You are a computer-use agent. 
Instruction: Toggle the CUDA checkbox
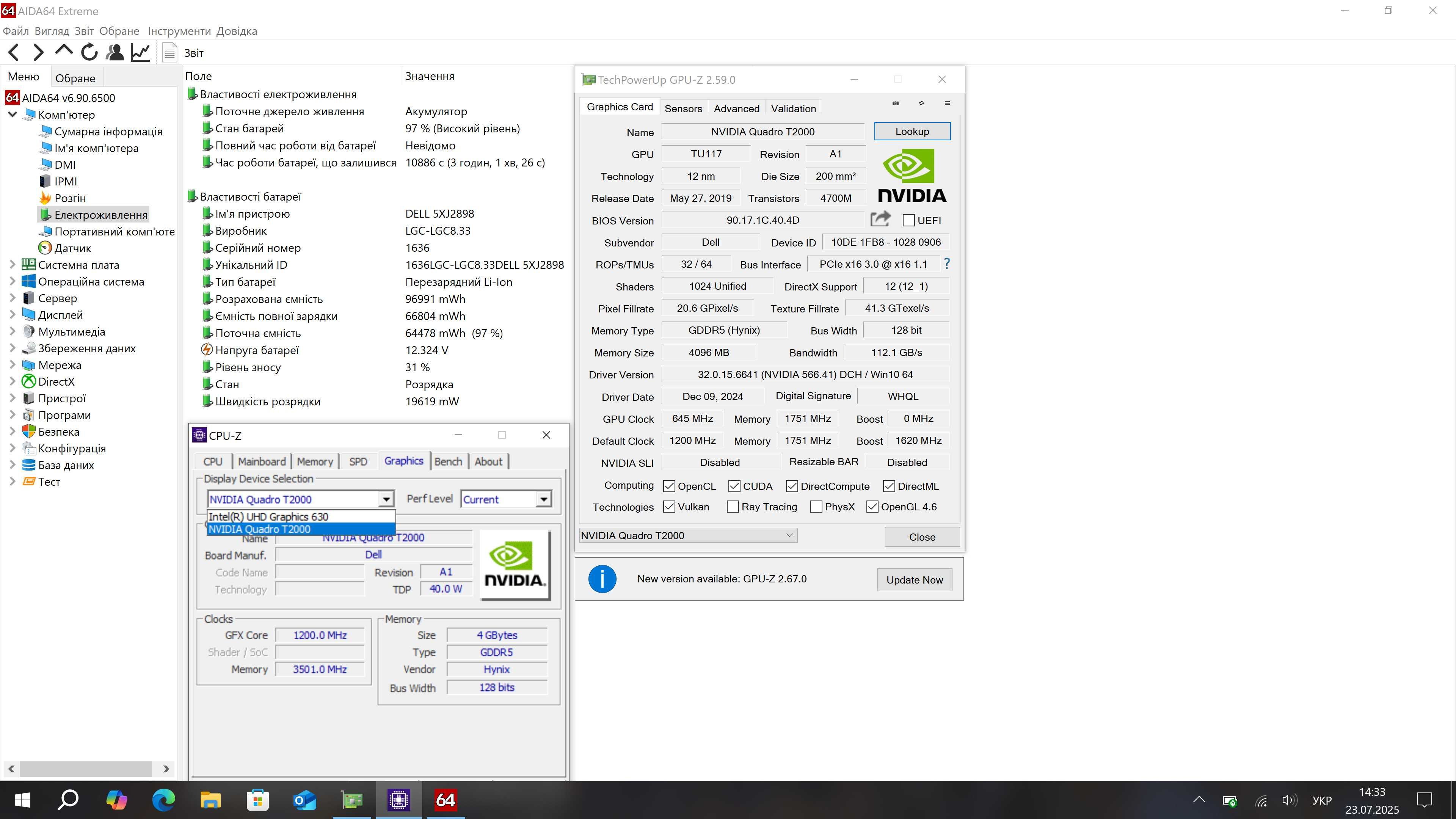click(734, 486)
